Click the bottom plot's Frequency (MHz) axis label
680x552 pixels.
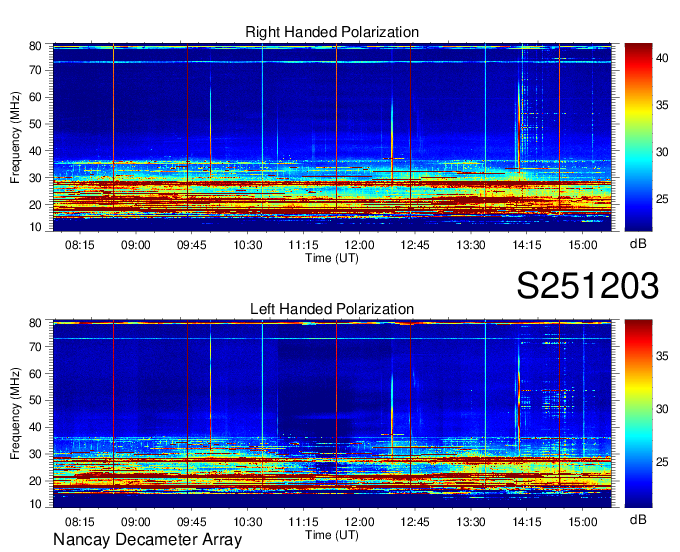pyautogui.click(x=16, y=411)
